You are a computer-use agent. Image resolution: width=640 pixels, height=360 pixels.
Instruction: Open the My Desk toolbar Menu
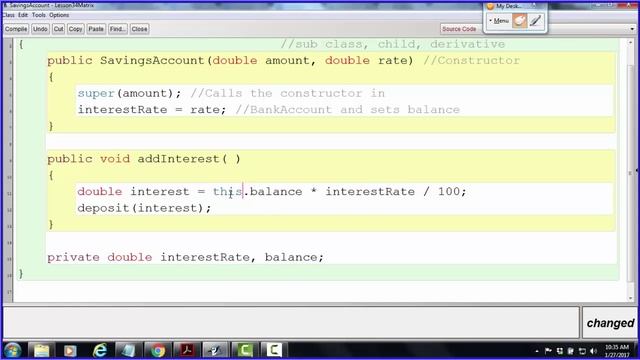click(x=499, y=21)
